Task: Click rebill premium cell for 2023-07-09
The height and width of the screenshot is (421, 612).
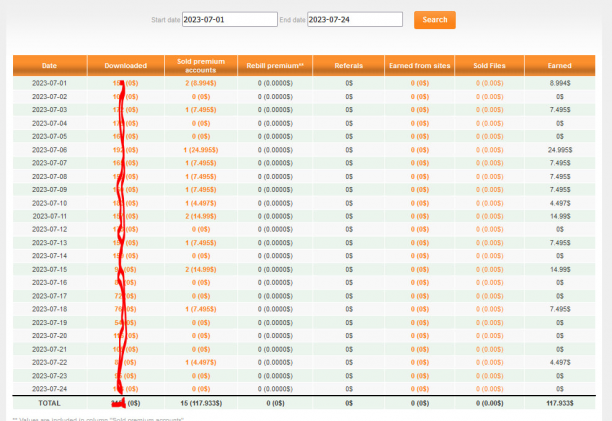Action: point(275,190)
